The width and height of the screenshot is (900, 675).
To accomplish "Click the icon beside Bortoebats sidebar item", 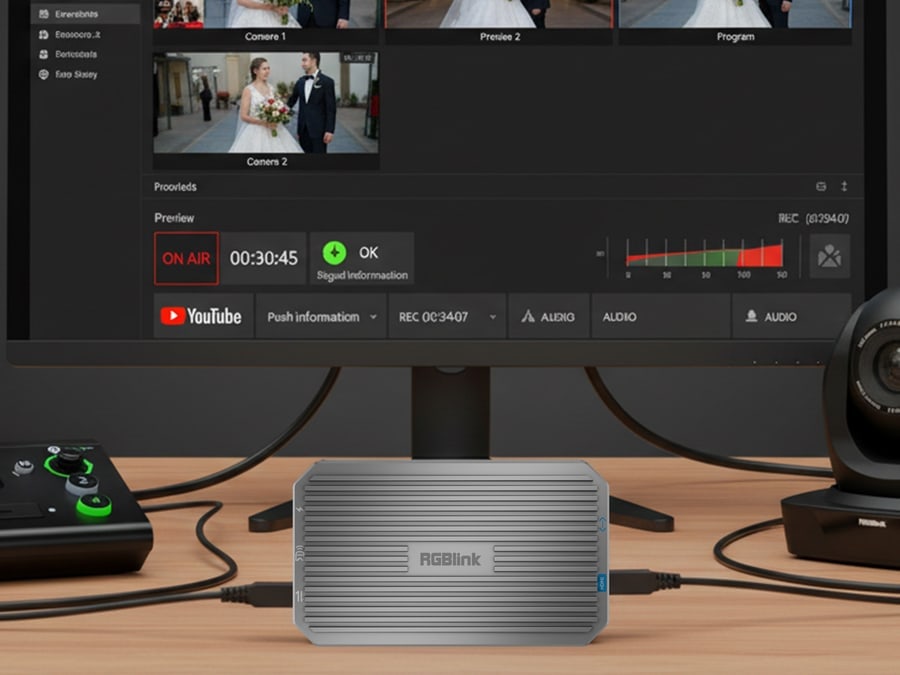I will coord(44,54).
